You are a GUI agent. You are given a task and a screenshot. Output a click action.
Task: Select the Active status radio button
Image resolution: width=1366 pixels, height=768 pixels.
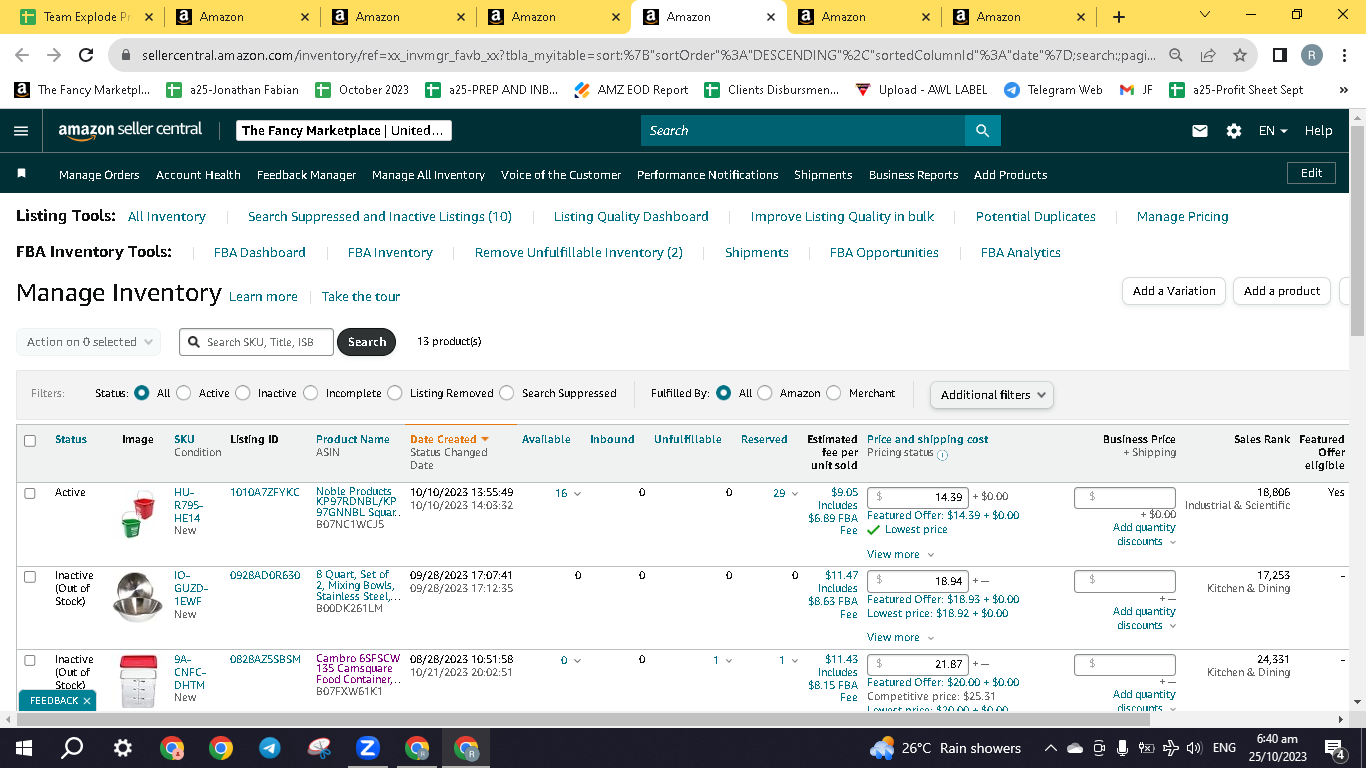click(183, 393)
